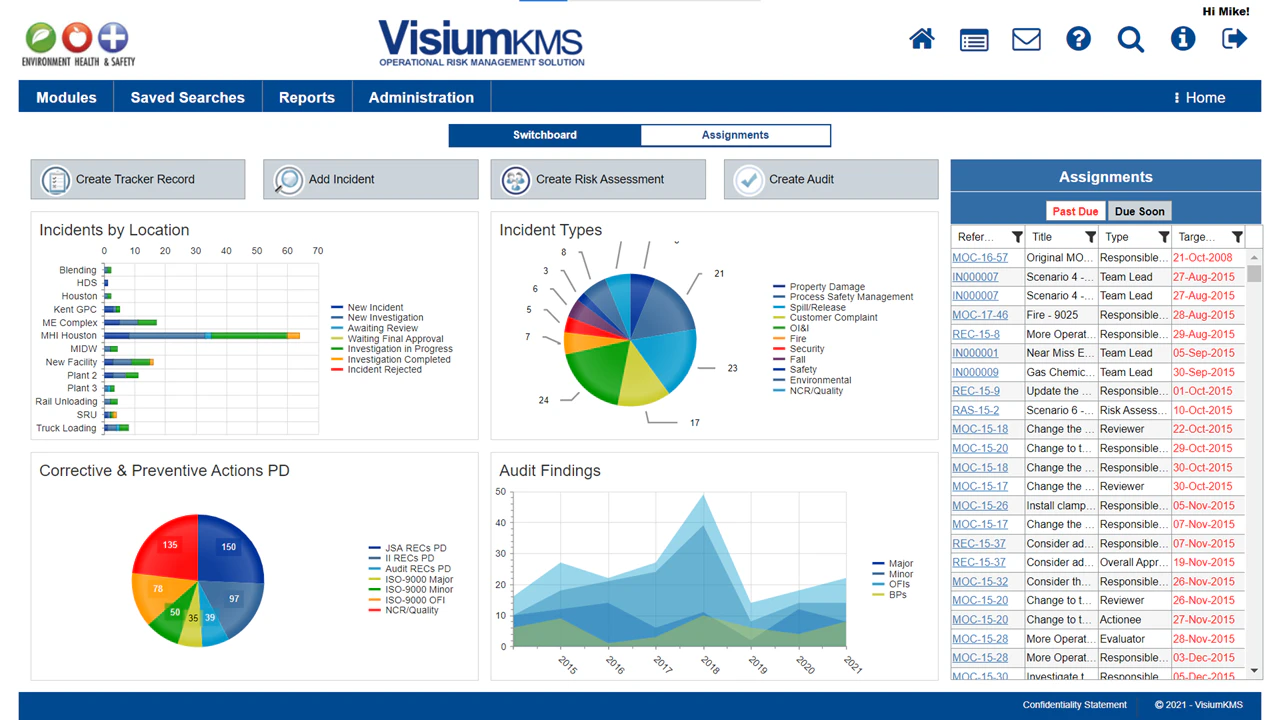
Task: Open the forms list icon next to Home
Action: pyautogui.click(x=974, y=39)
